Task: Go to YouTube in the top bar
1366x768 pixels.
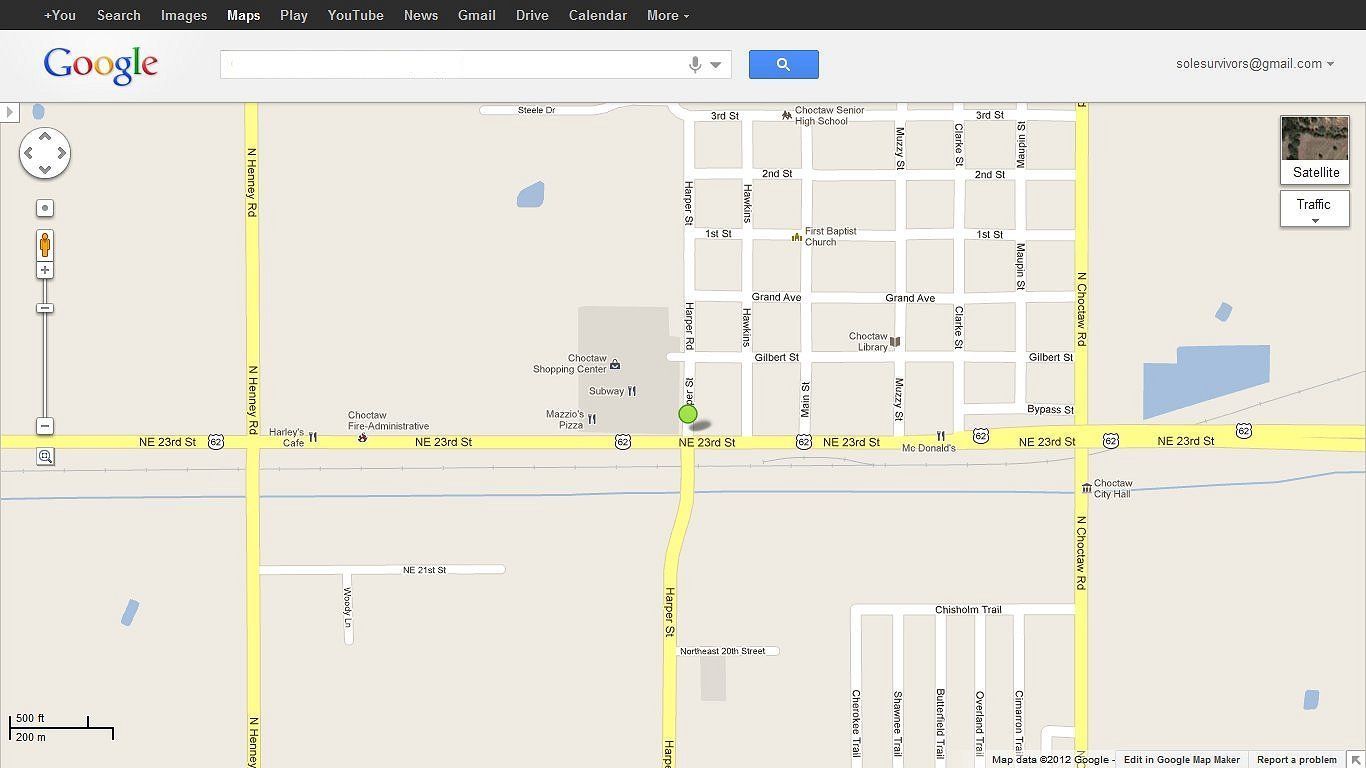Action: pos(355,15)
